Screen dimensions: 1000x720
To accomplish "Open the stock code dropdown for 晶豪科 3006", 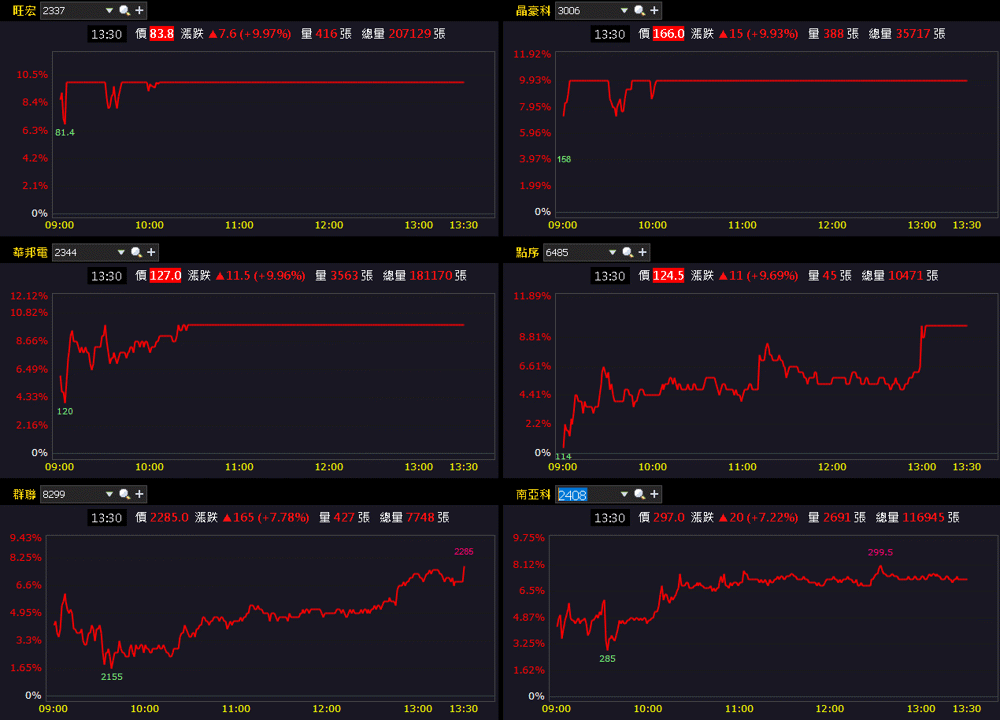I will [624, 10].
